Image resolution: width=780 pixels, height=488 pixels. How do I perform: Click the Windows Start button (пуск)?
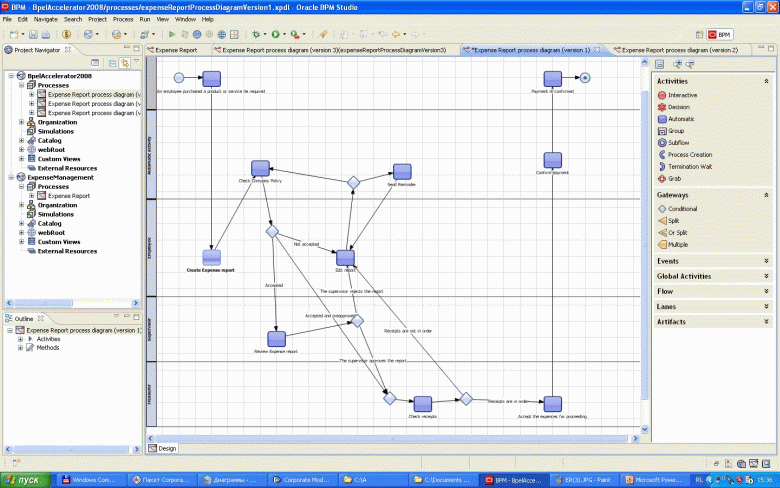(26, 480)
